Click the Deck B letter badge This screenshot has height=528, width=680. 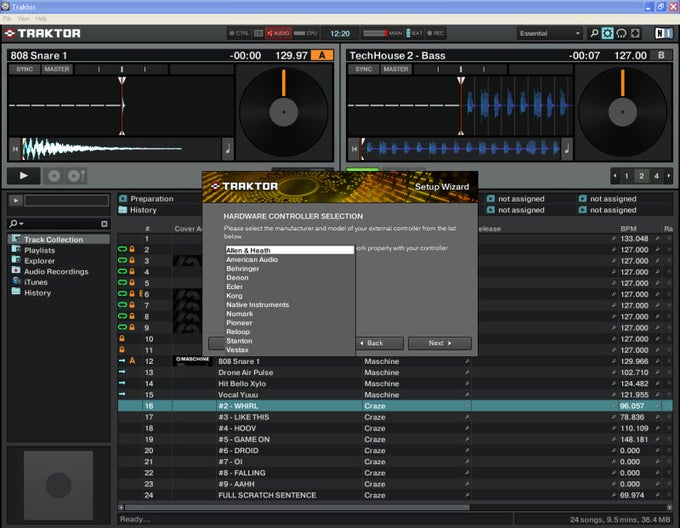coord(661,55)
